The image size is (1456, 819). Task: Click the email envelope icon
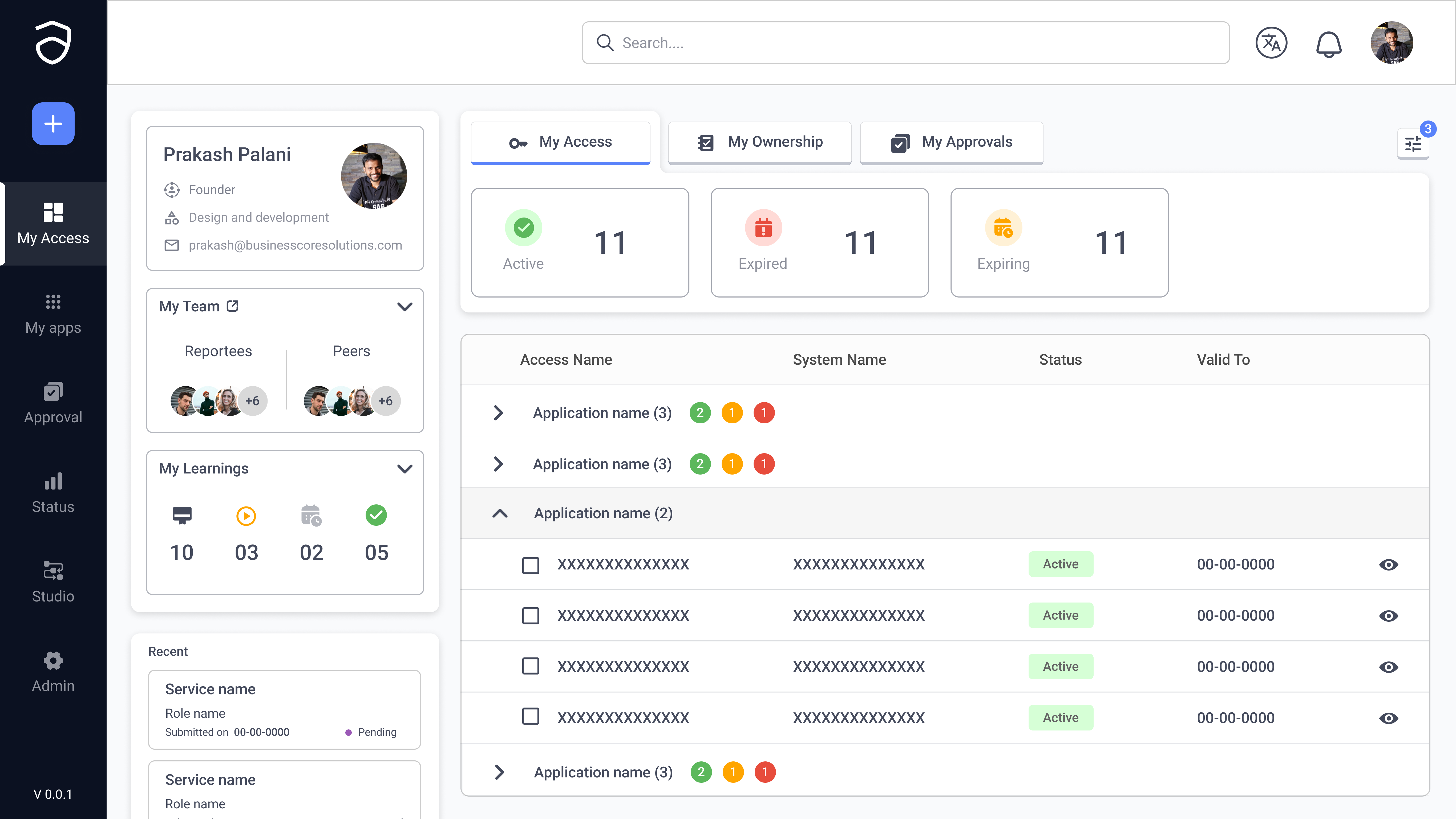click(171, 245)
